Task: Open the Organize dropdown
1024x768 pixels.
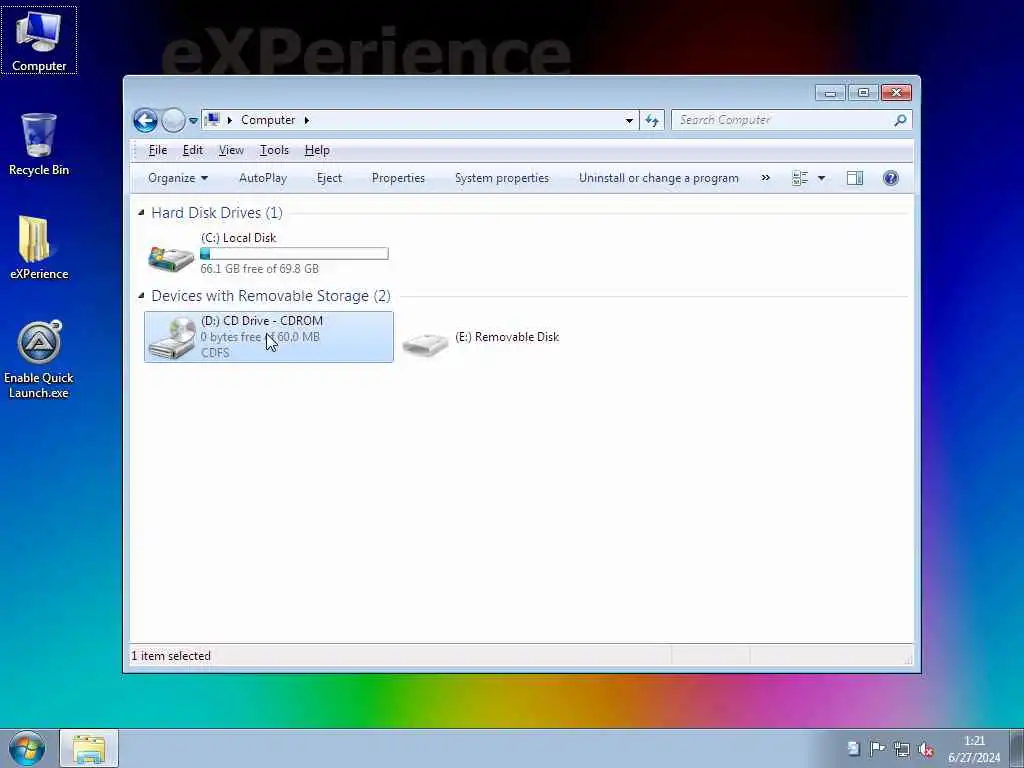Action: click(178, 178)
